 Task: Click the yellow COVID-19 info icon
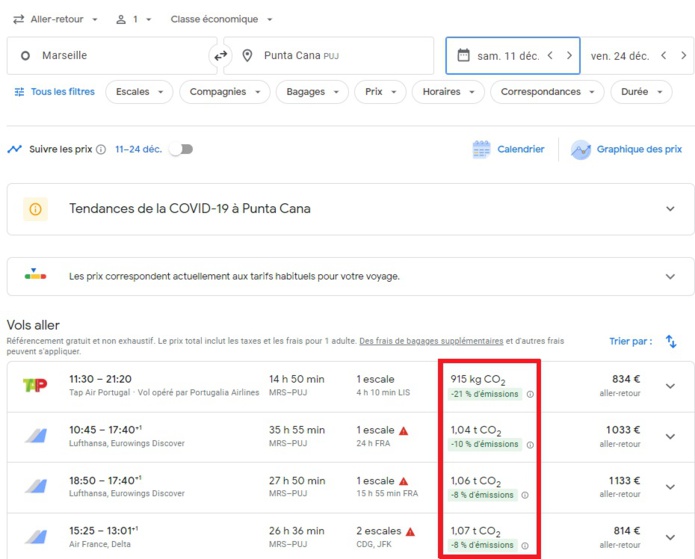[x=35, y=209]
